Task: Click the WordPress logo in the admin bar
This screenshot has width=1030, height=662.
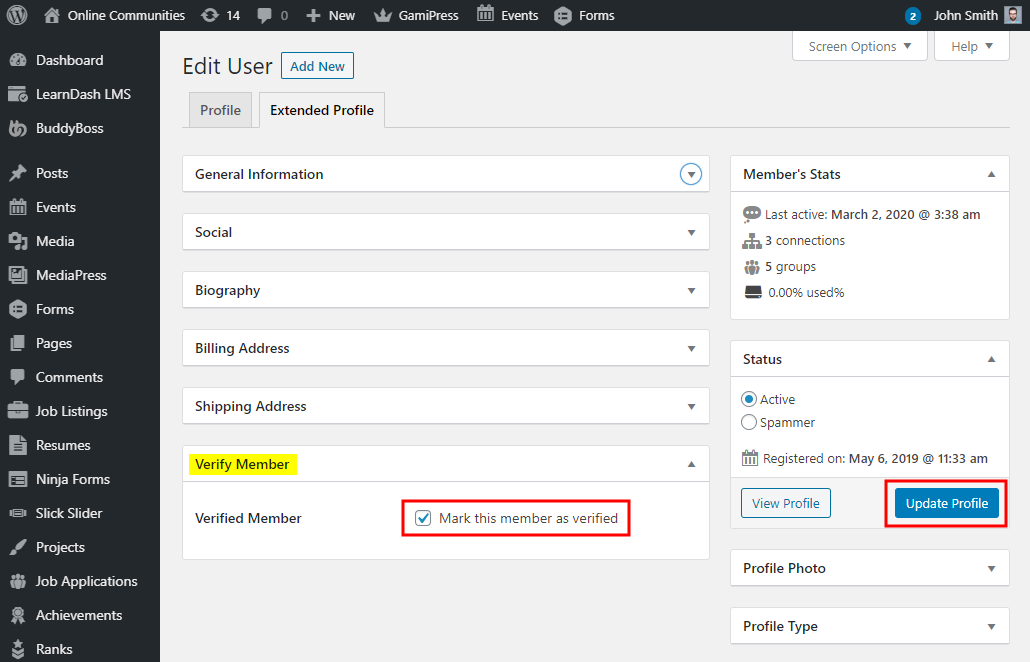Action: click(16, 15)
